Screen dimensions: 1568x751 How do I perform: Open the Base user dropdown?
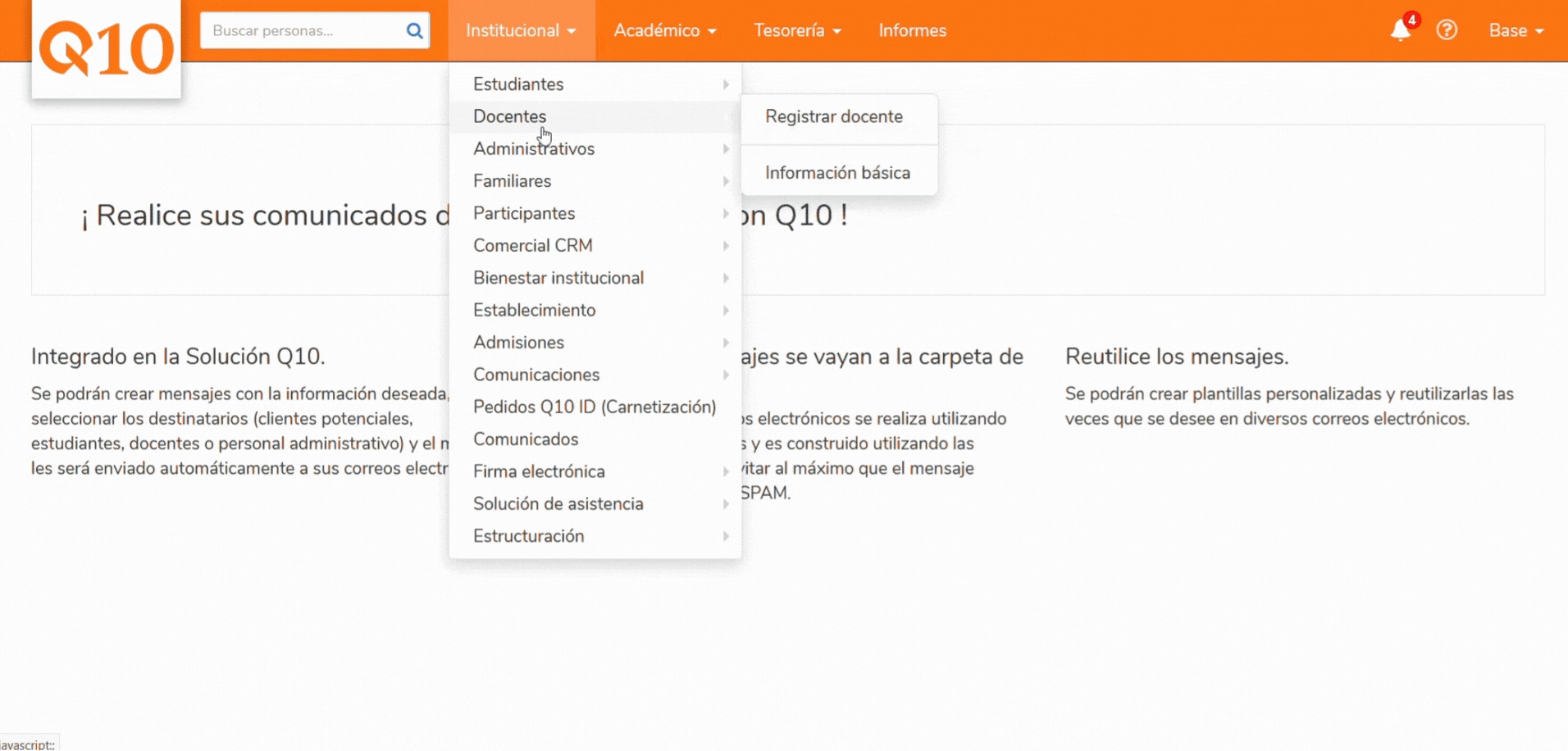coord(1516,30)
